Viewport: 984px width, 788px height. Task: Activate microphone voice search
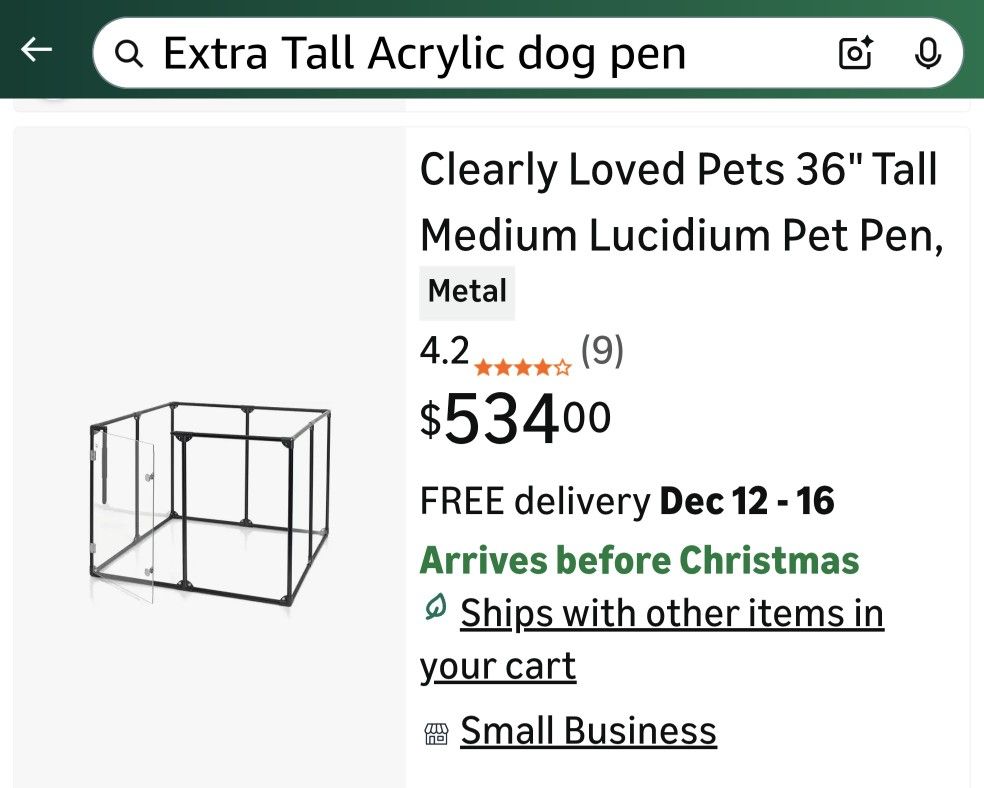click(927, 53)
